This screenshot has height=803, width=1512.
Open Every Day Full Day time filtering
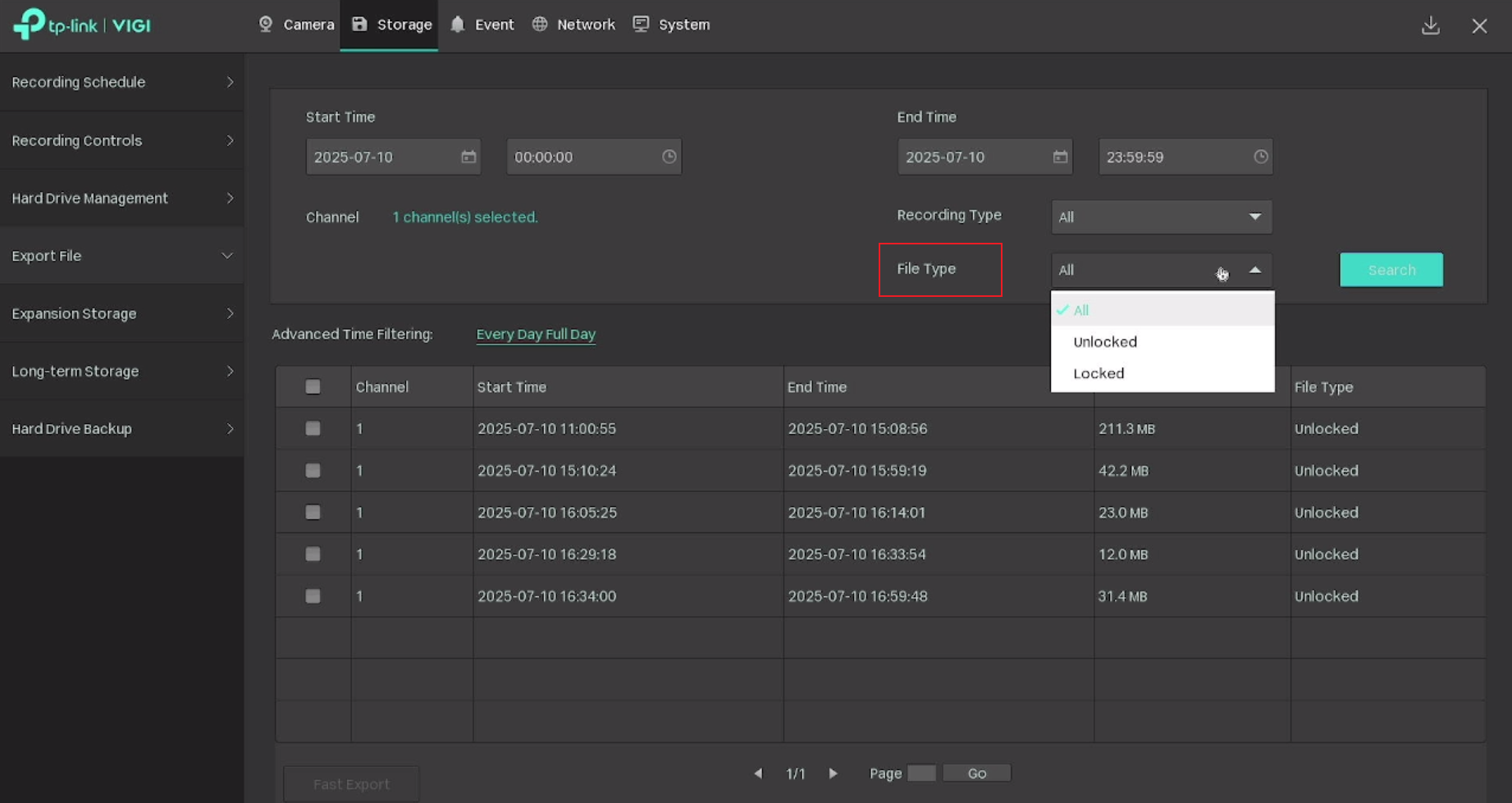pyautogui.click(x=535, y=334)
